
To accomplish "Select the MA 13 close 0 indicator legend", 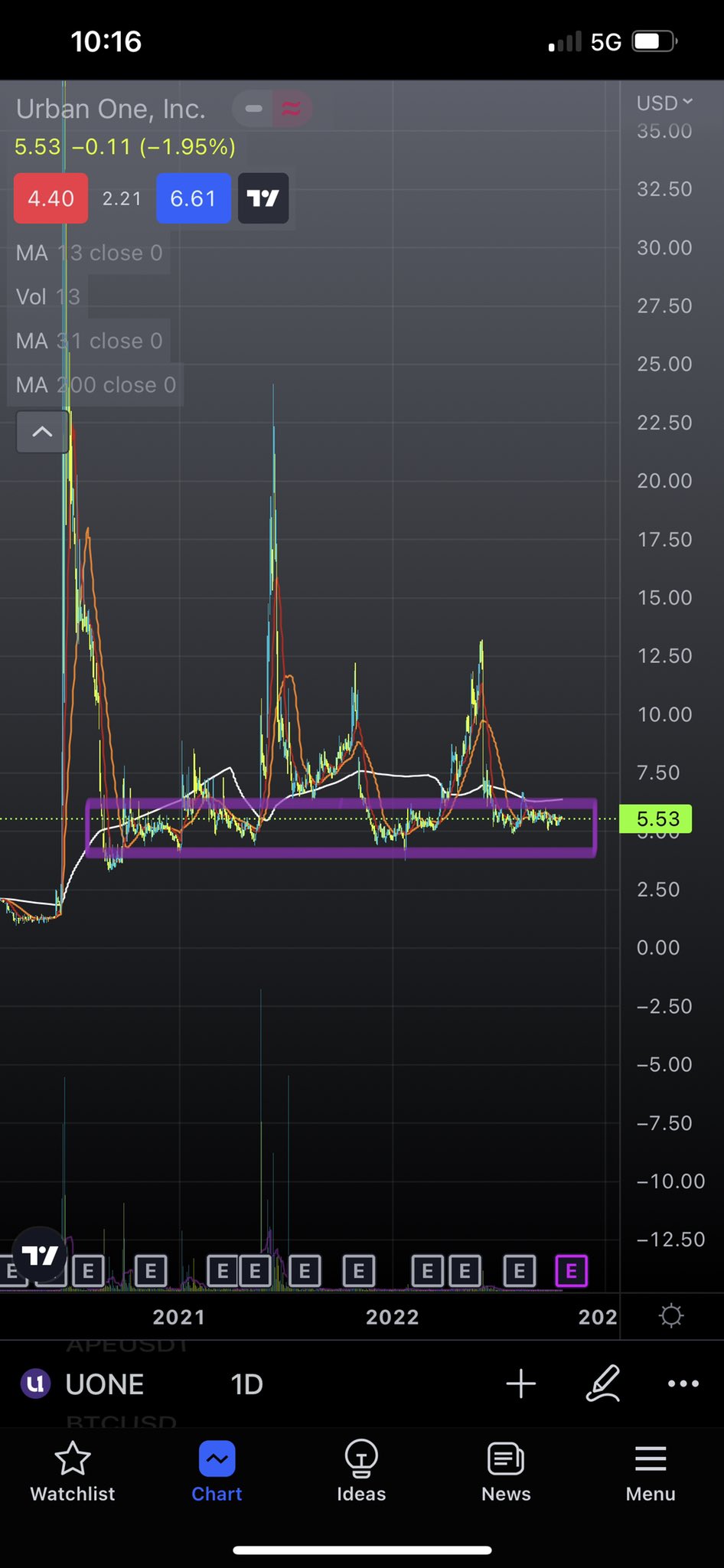I will pyautogui.click(x=90, y=253).
